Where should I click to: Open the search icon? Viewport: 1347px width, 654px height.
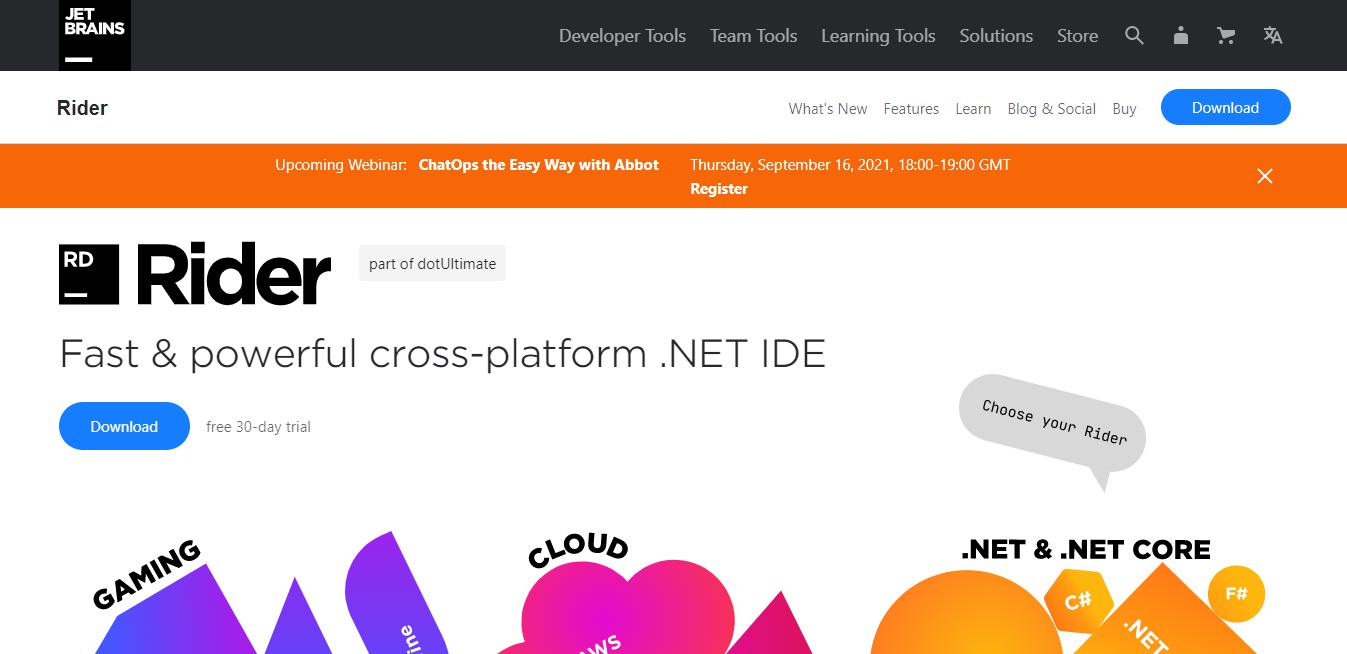[x=1134, y=35]
